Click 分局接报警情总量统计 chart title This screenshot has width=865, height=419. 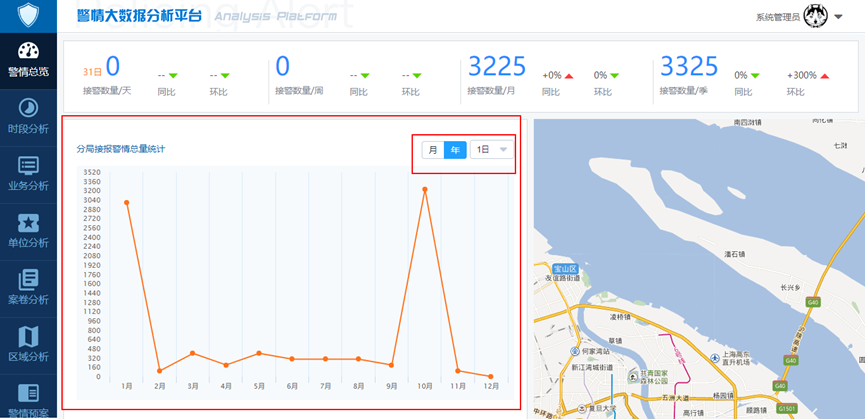click(x=121, y=148)
